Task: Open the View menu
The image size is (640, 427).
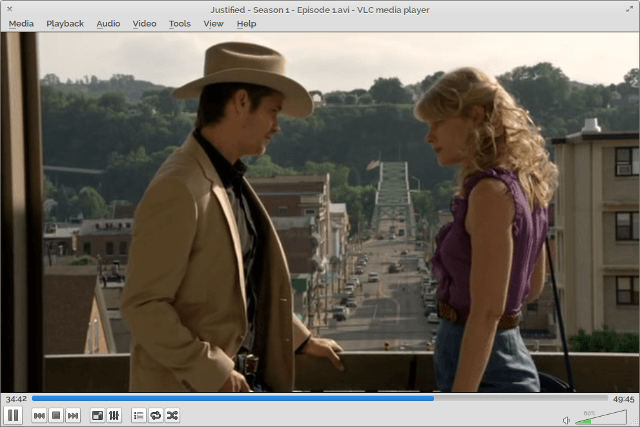Action: pyautogui.click(x=213, y=24)
